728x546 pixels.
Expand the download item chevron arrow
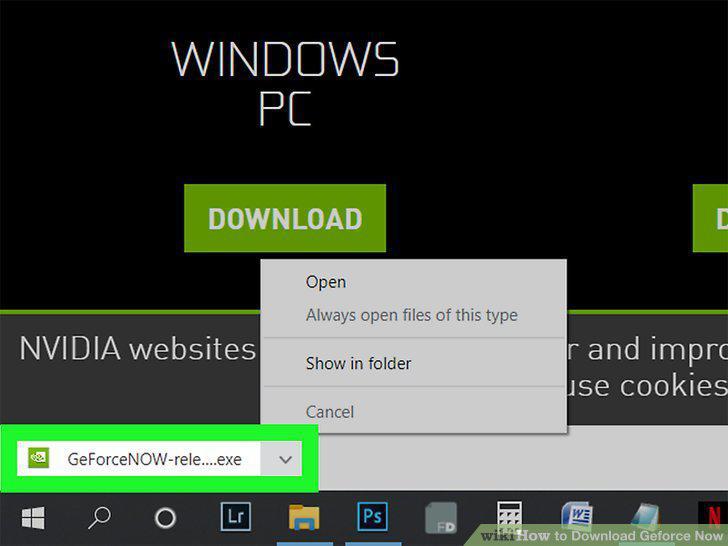point(285,459)
